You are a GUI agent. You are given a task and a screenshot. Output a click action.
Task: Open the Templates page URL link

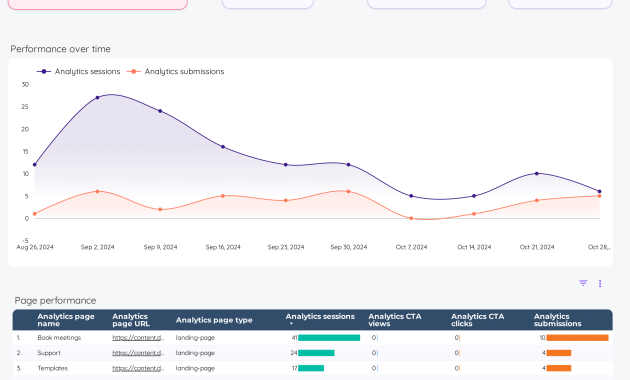(x=138, y=368)
